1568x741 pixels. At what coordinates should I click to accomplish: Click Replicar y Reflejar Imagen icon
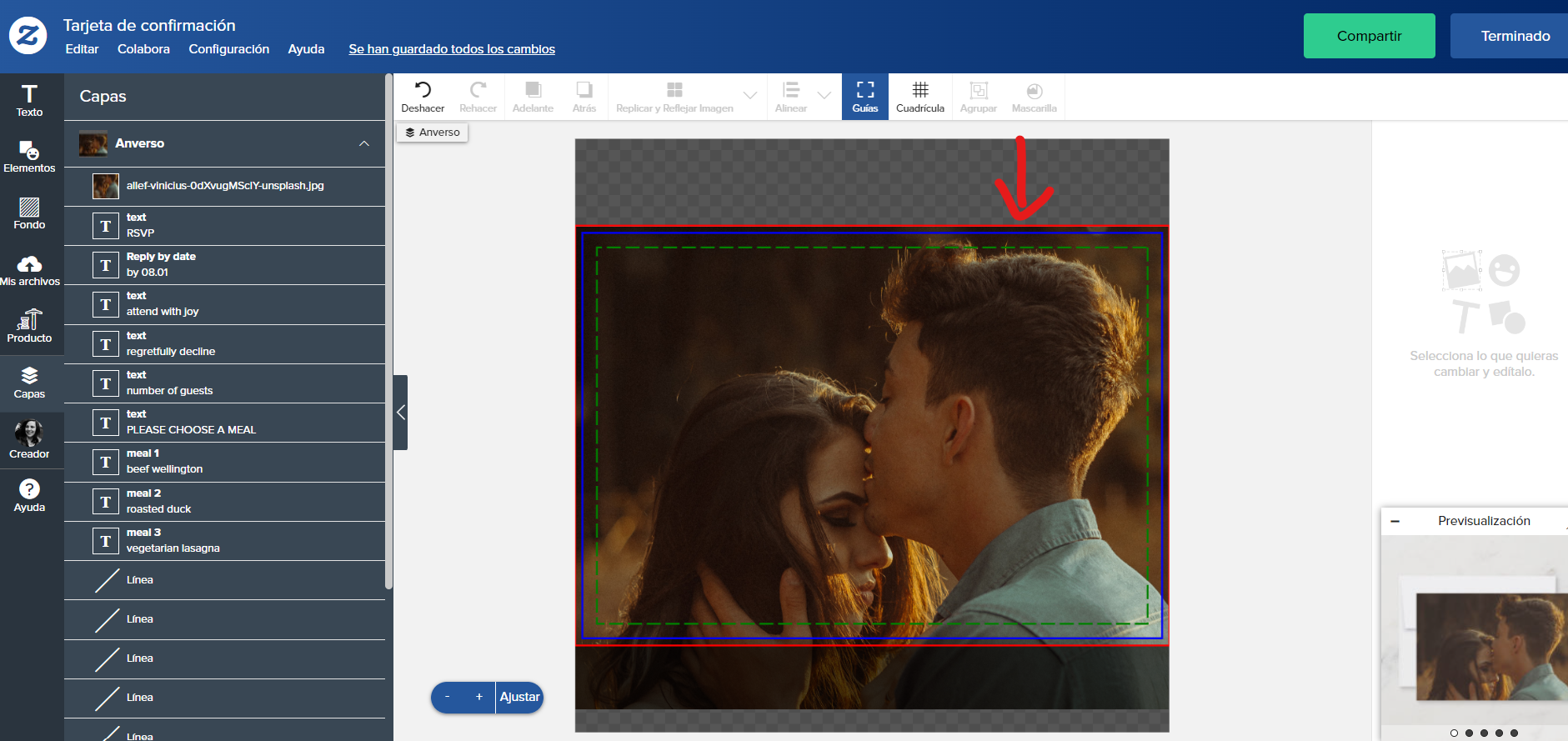(674, 97)
